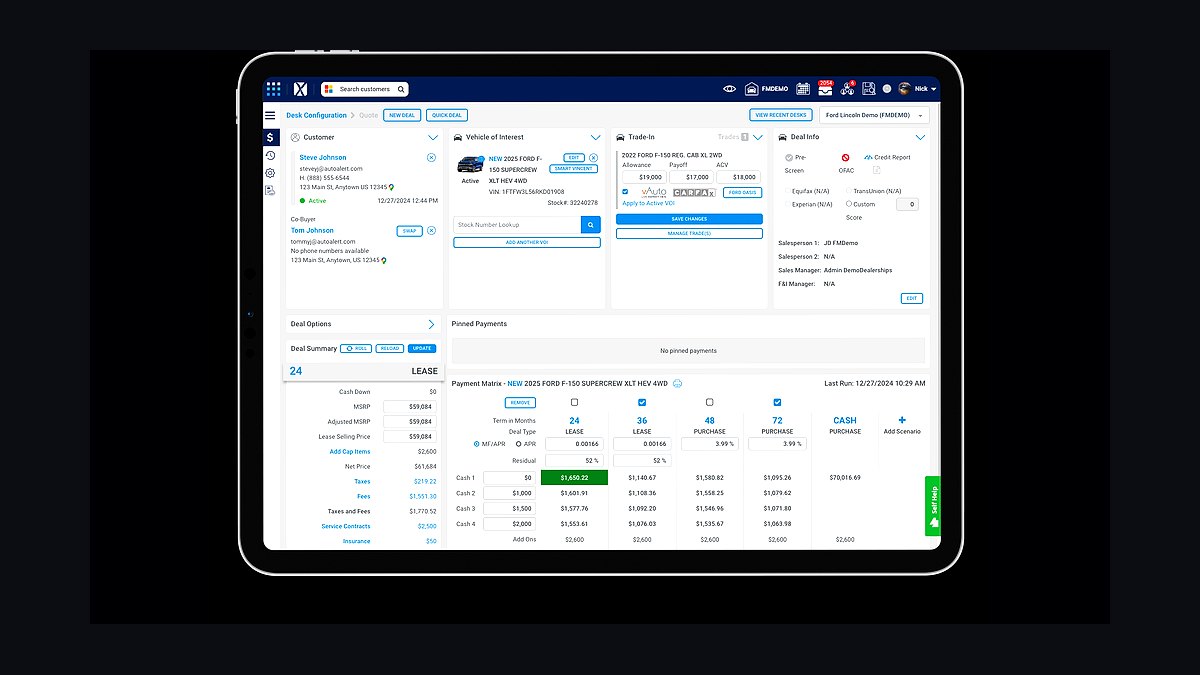The width and height of the screenshot is (1200, 675).
Task: Click the Quote breadcrumb item
Action: [x=368, y=115]
